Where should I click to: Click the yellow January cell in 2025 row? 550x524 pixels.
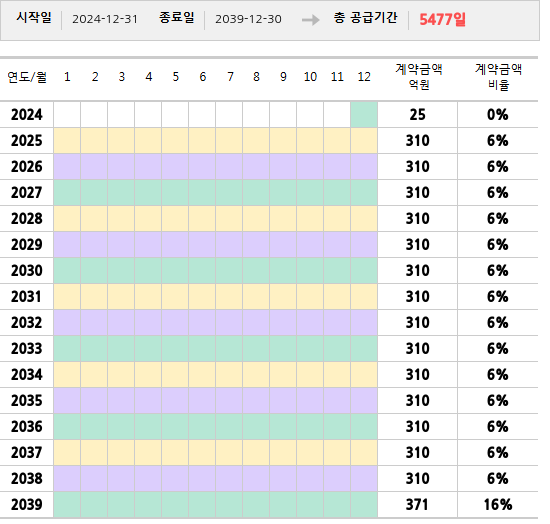tap(67, 141)
